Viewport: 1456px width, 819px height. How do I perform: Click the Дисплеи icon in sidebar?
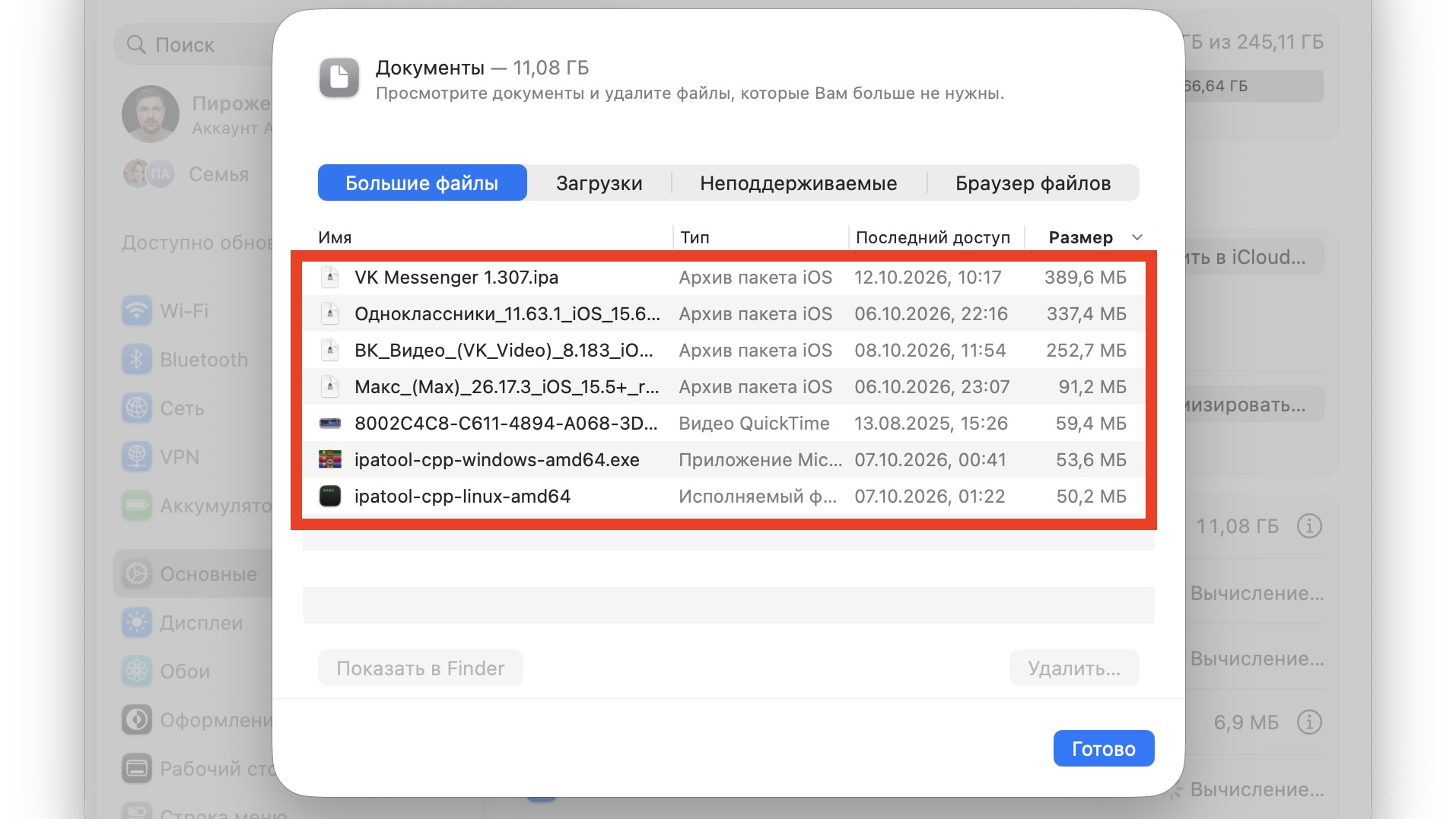137,623
